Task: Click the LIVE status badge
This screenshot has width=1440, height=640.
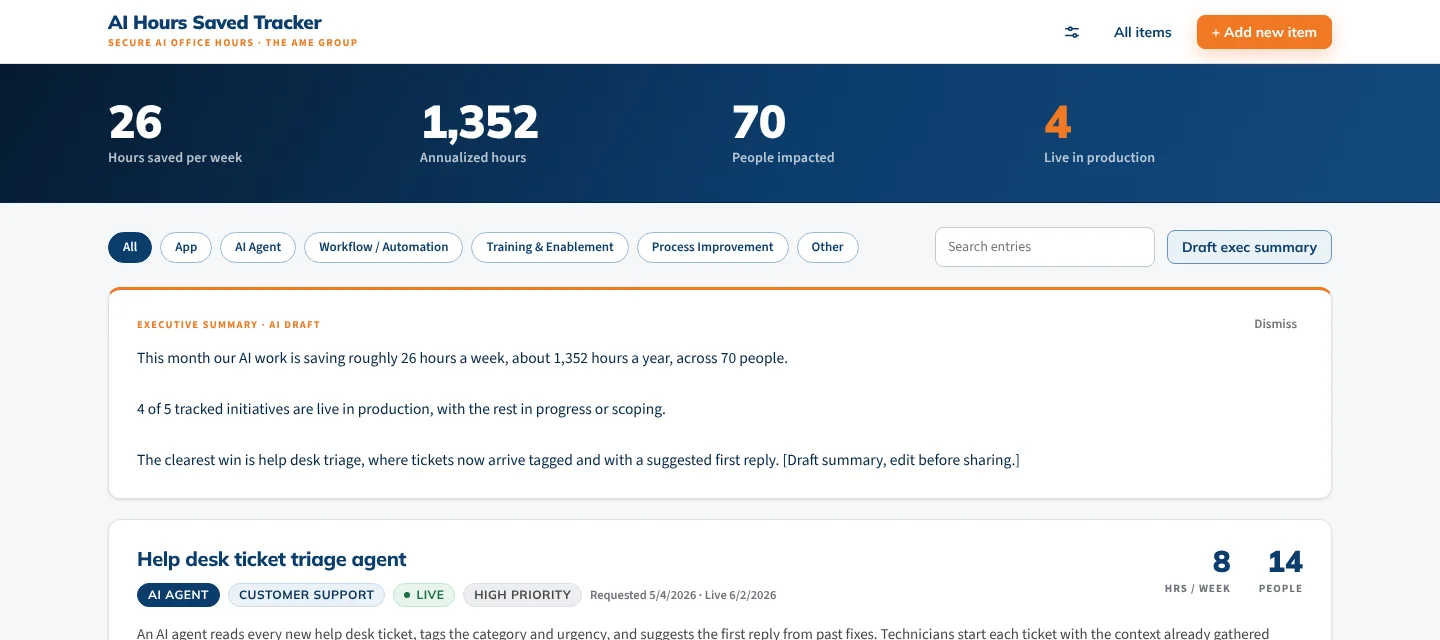Action: click(x=424, y=595)
